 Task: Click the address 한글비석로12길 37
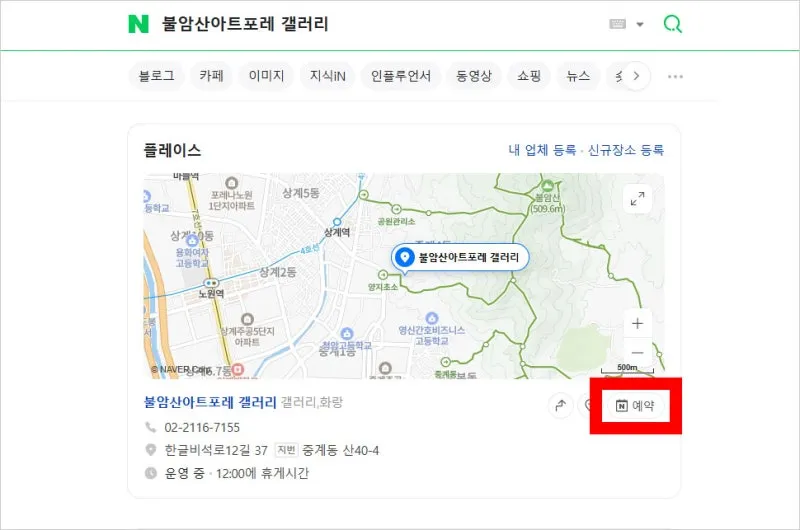coord(216,450)
